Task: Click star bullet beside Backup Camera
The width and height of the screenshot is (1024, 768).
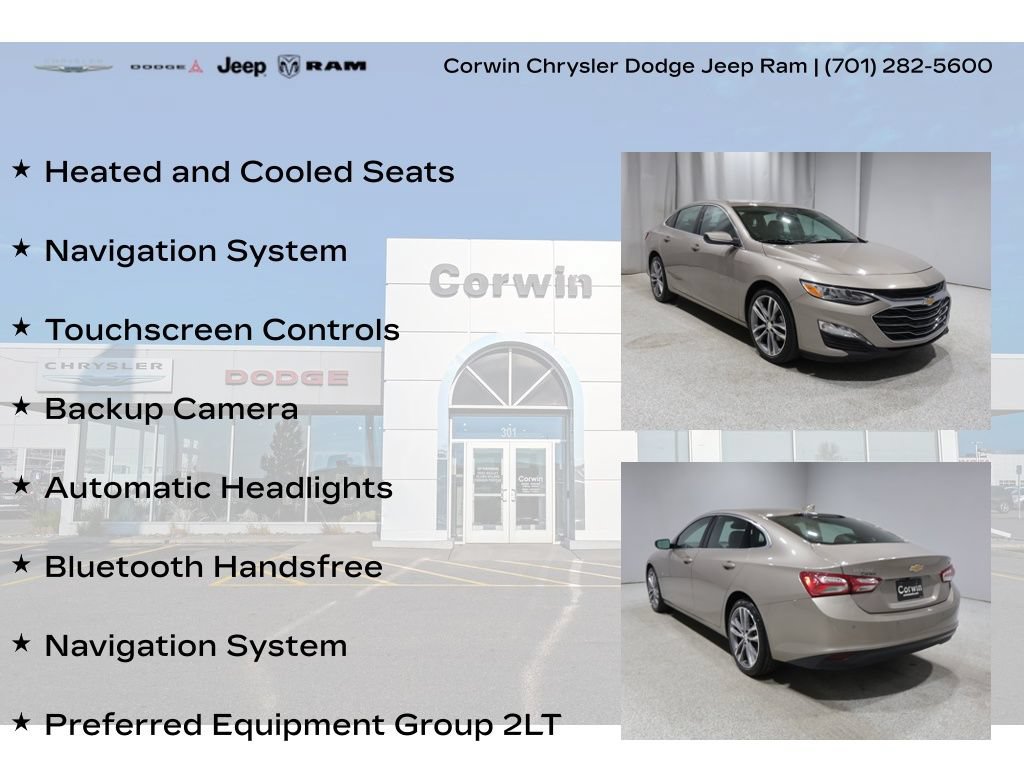Action: [22, 406]
